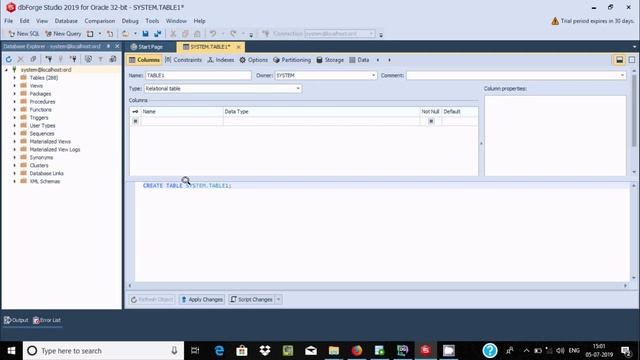Click the empty Data Type cell

click(x=321, y=121)
